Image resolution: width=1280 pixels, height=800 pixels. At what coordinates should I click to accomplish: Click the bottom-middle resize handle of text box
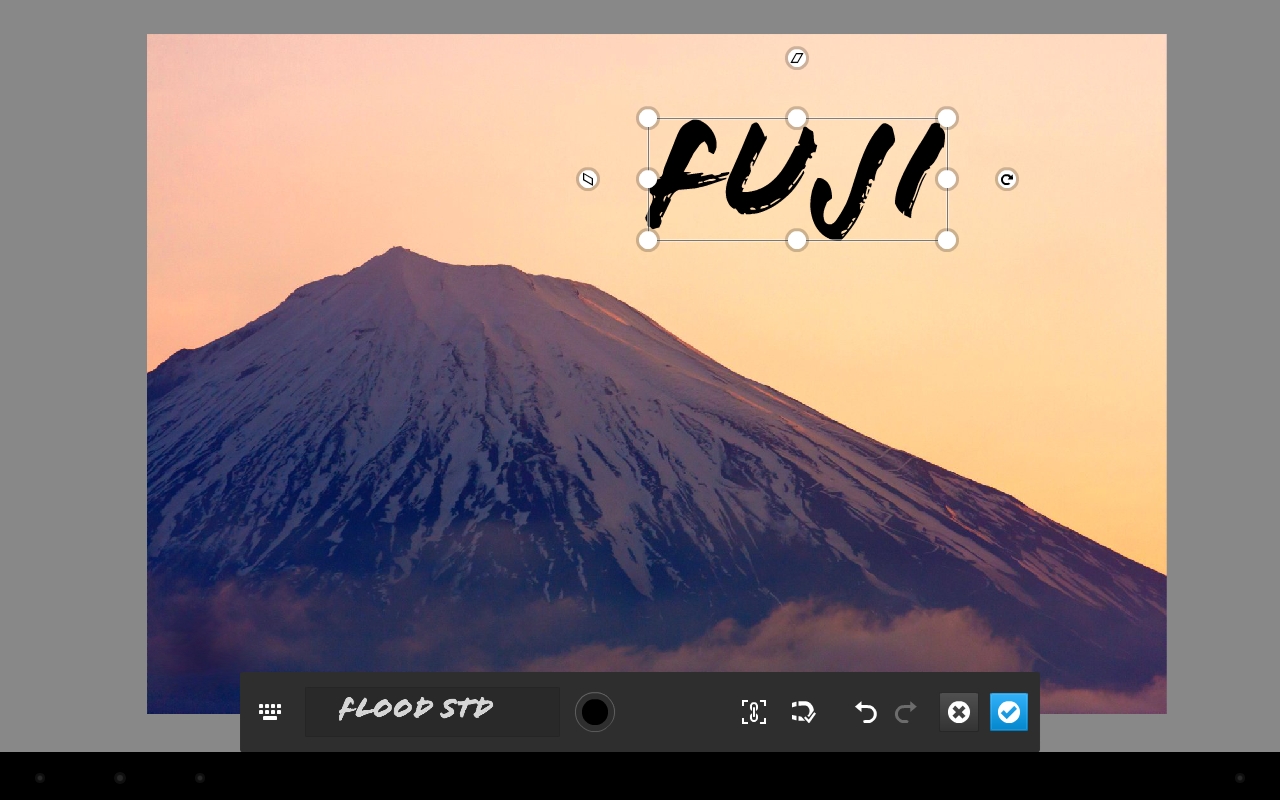[797, 240]
